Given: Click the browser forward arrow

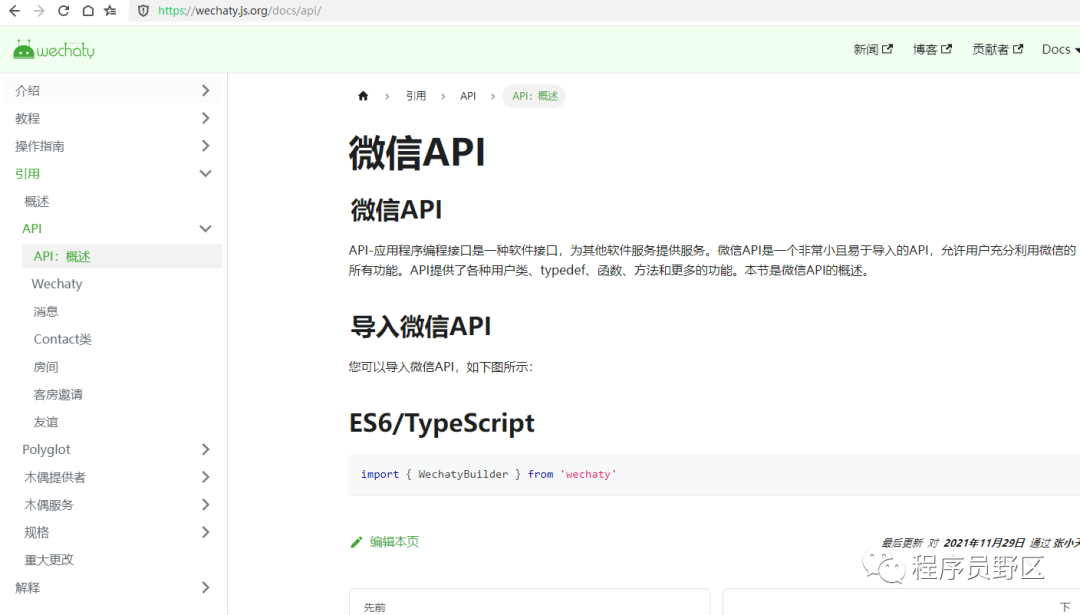Looking at the screenshot, I should 39,11.
